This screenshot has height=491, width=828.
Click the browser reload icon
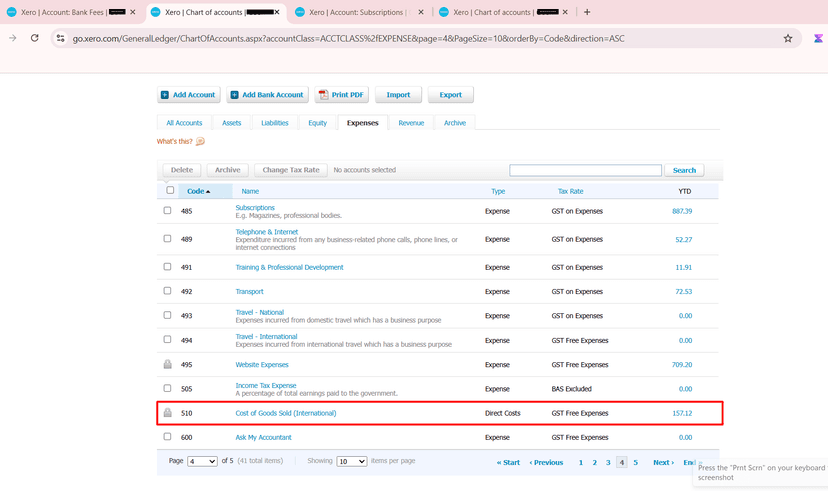point(34,38)
